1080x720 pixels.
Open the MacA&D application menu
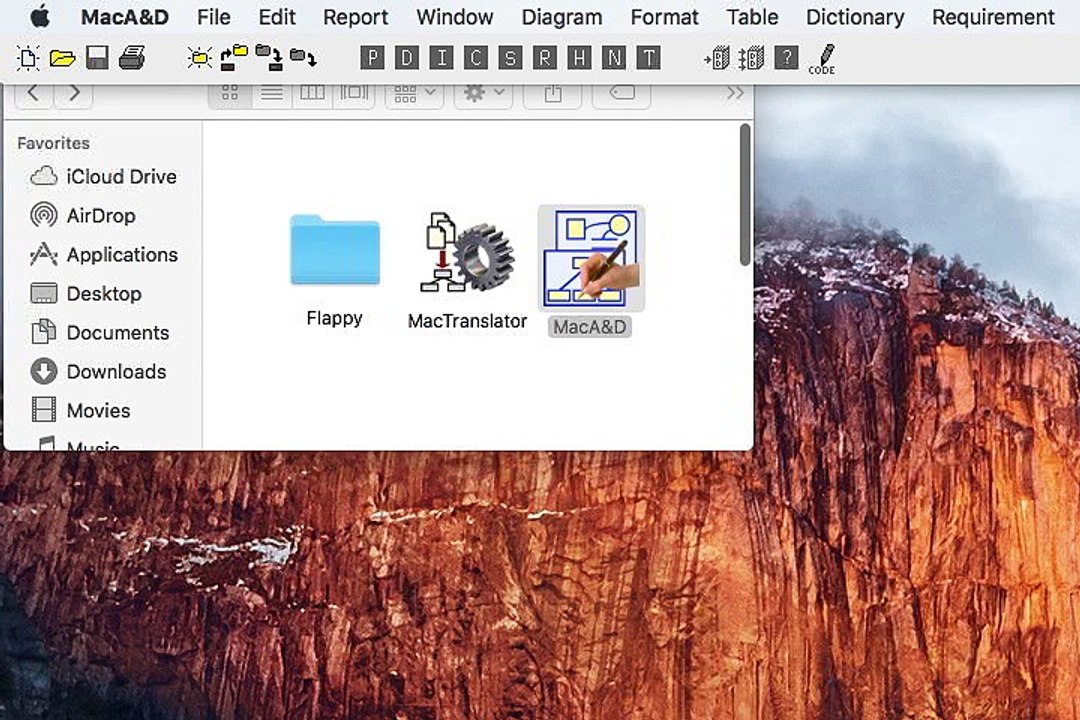(125, 17)
